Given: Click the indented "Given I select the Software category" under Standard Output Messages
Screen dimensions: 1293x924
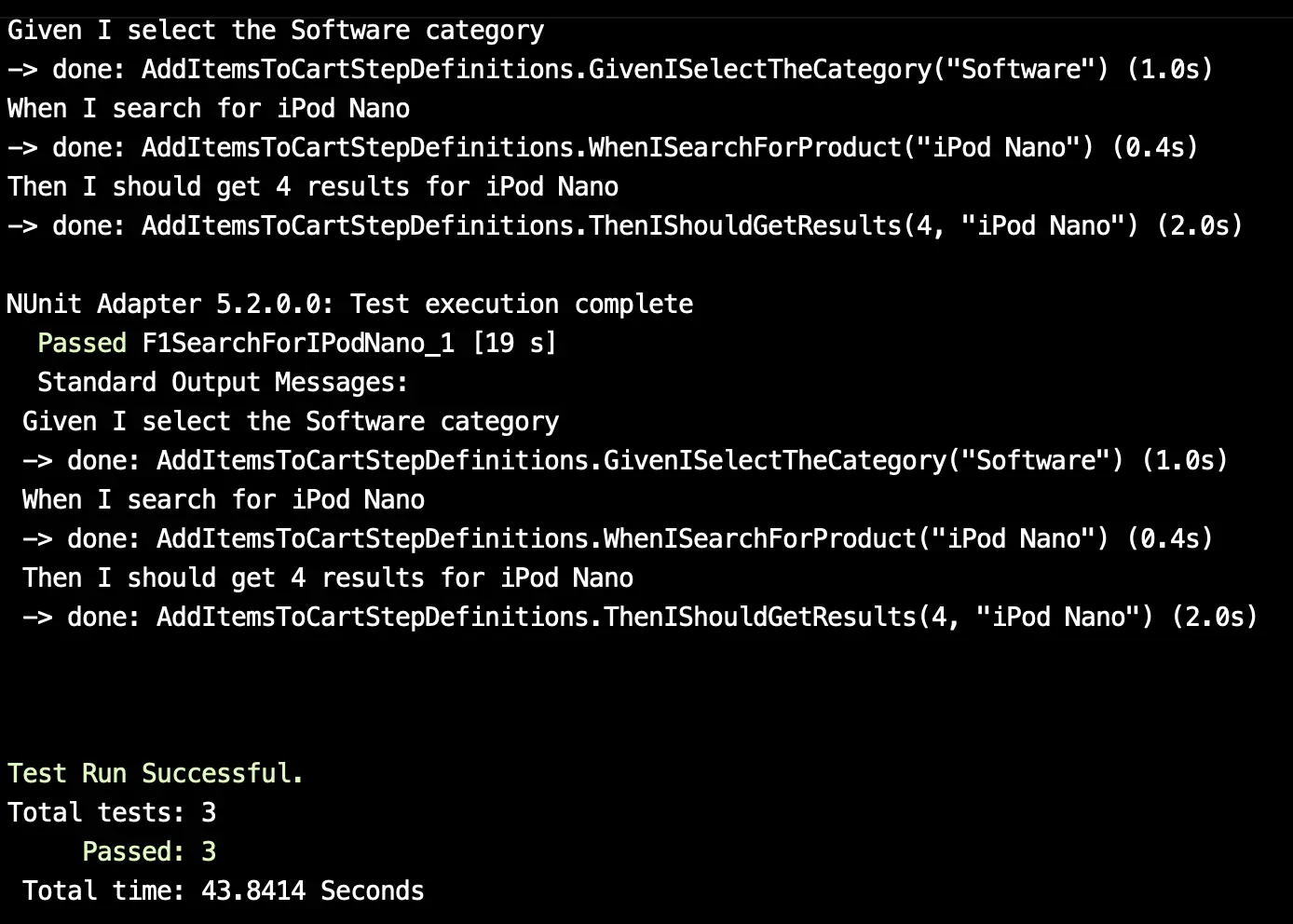Looking at the screenshot, I should pos(291,421).
